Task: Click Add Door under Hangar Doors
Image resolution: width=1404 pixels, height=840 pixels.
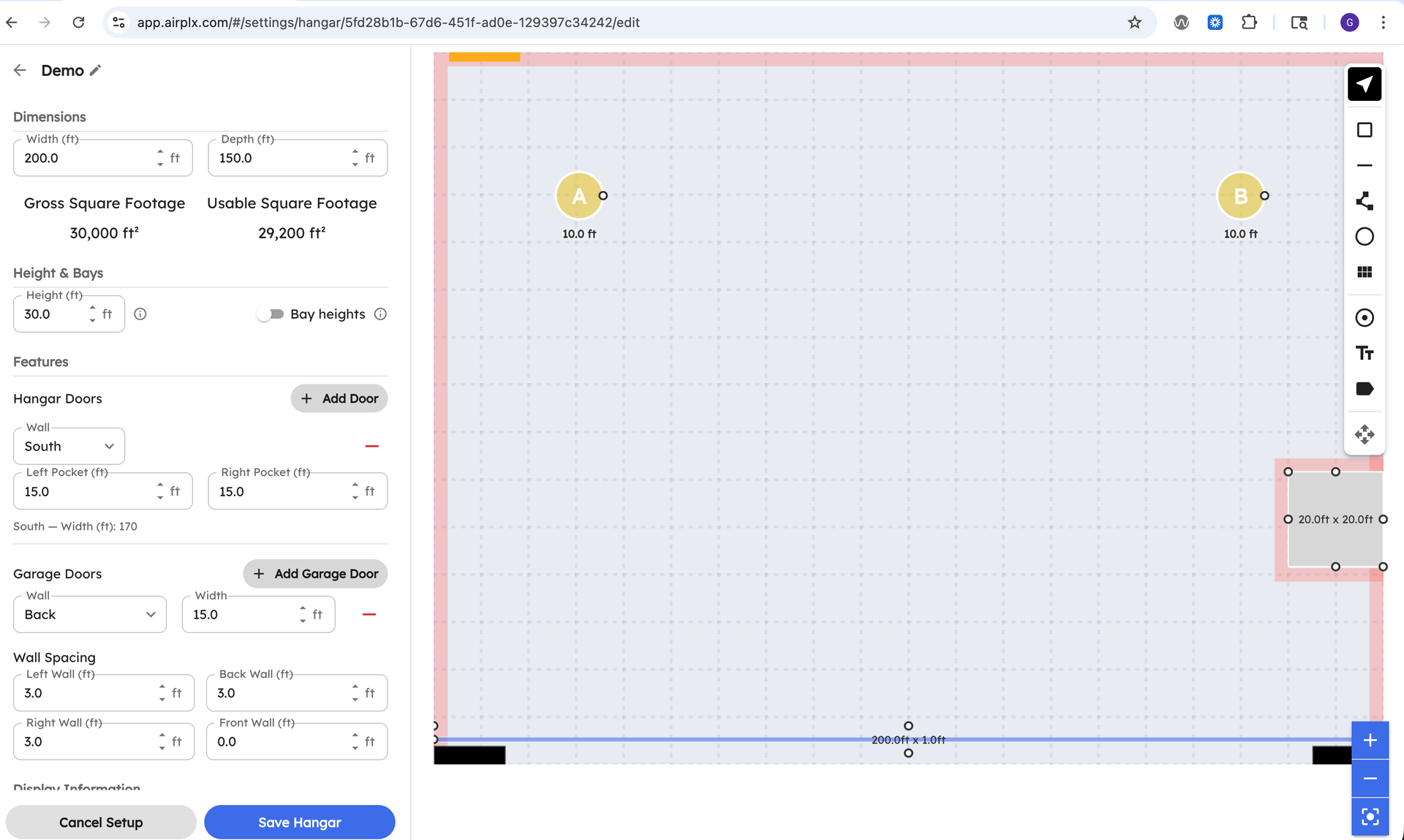Action: [x=339, y=398]
